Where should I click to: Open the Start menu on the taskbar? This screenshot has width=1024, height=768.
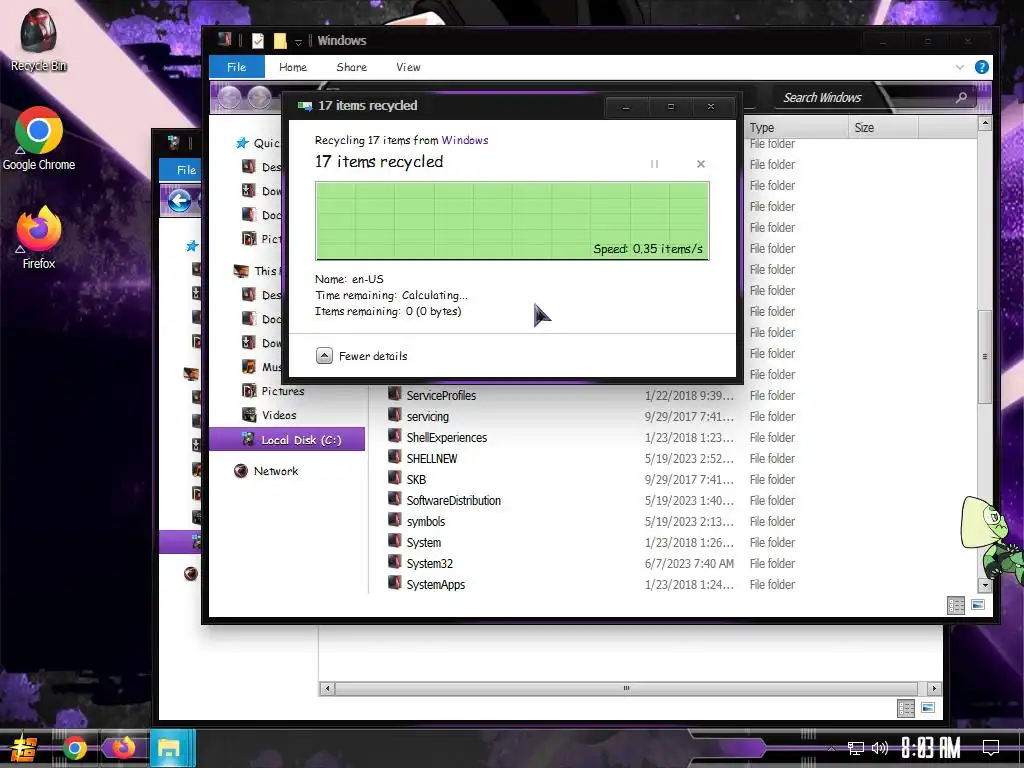point(24,748)
